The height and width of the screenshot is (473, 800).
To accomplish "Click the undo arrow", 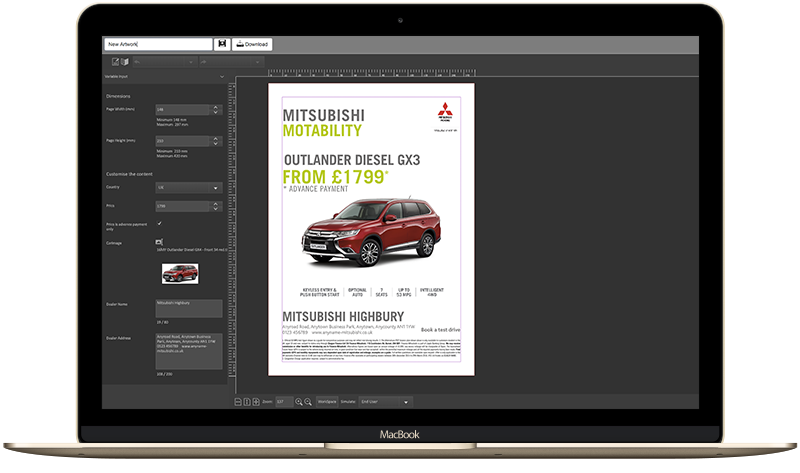I will click(137, 62).
